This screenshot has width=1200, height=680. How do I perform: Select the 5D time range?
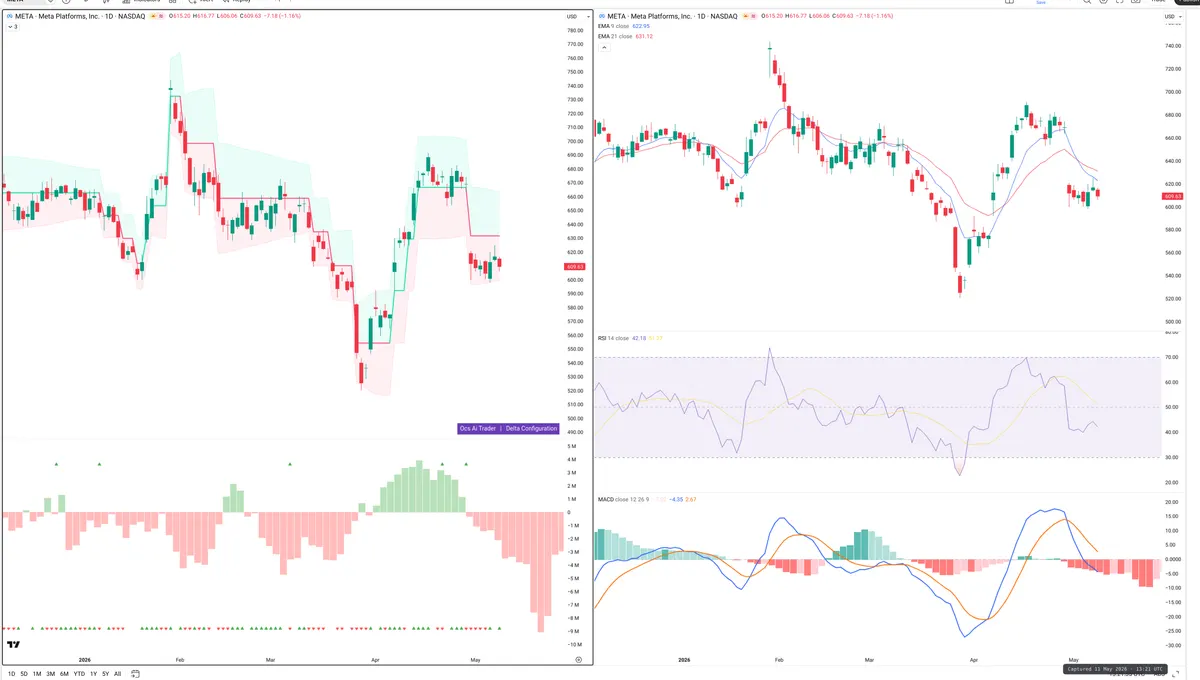point(24,674)
